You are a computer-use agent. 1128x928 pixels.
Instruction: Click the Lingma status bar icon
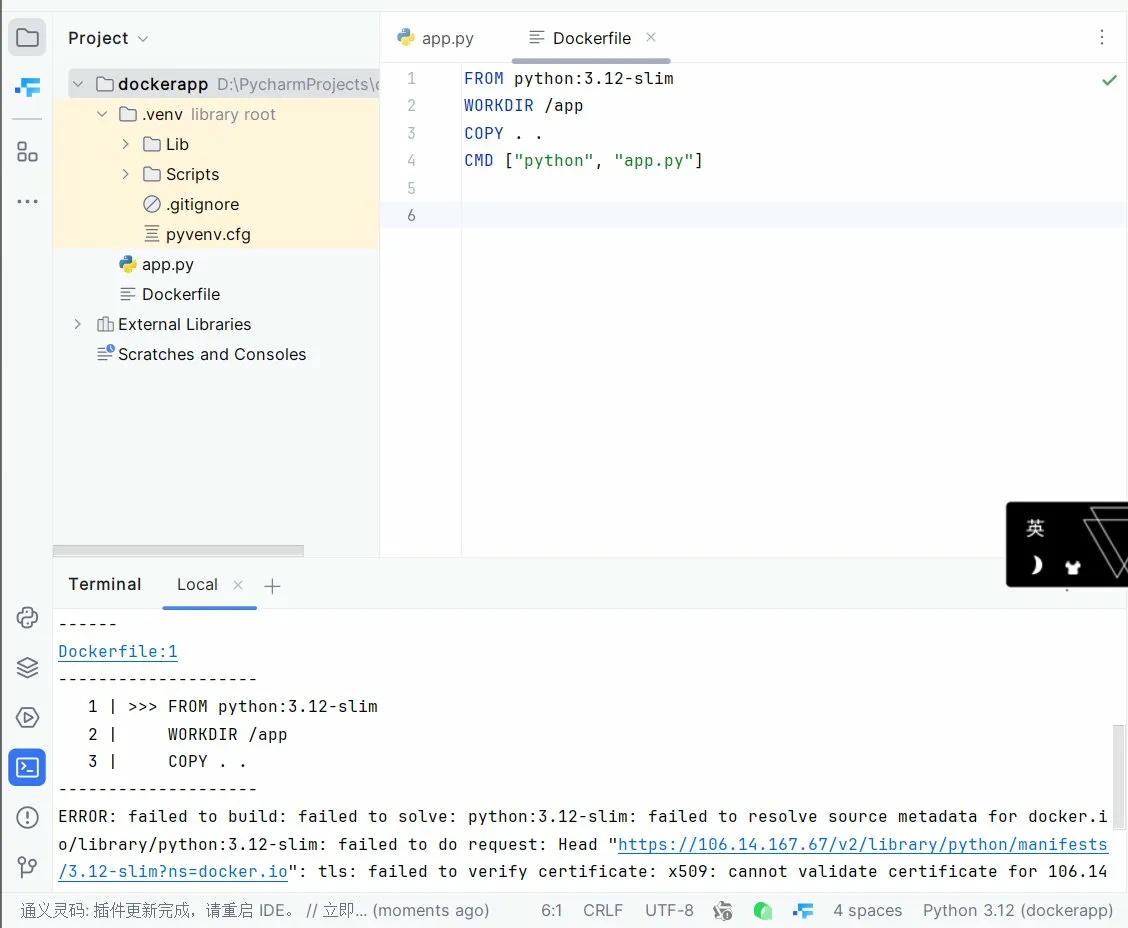[x=803, y=911]
